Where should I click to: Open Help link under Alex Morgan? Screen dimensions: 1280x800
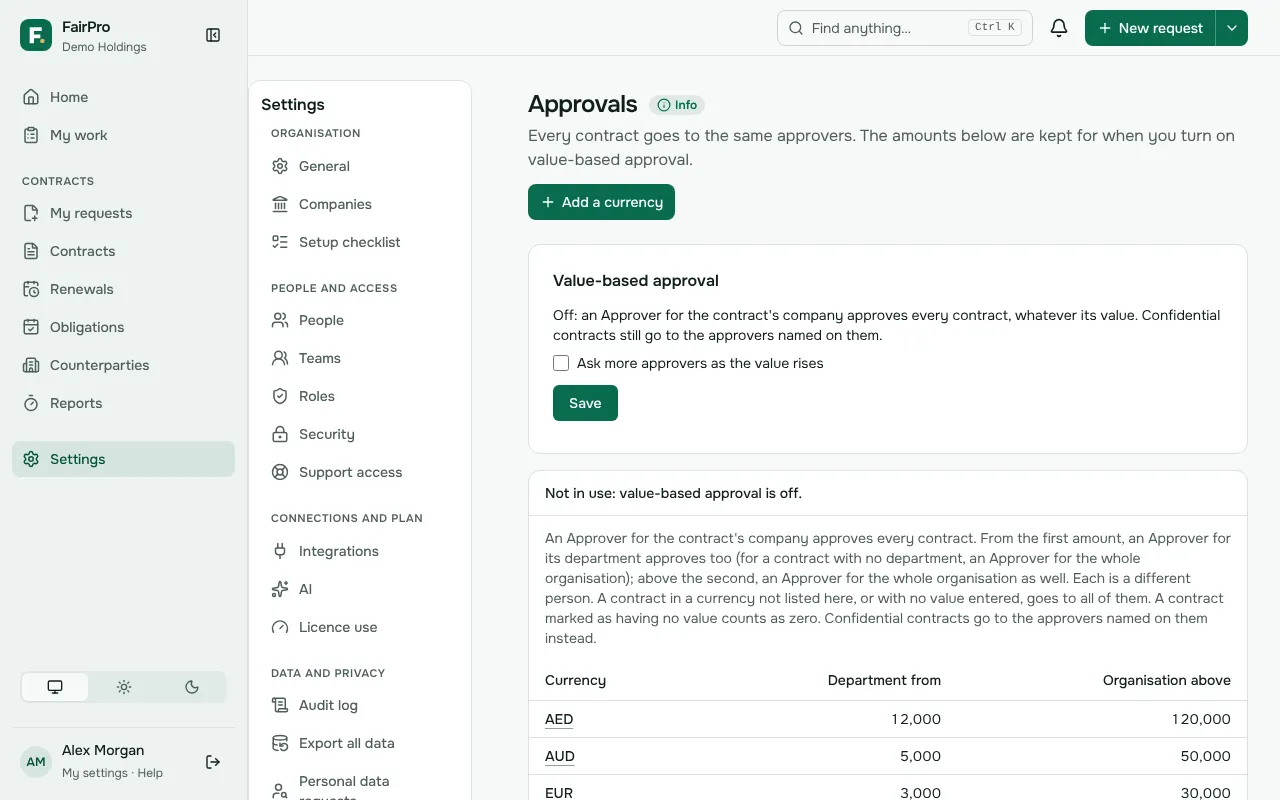[x=150, y=773]
